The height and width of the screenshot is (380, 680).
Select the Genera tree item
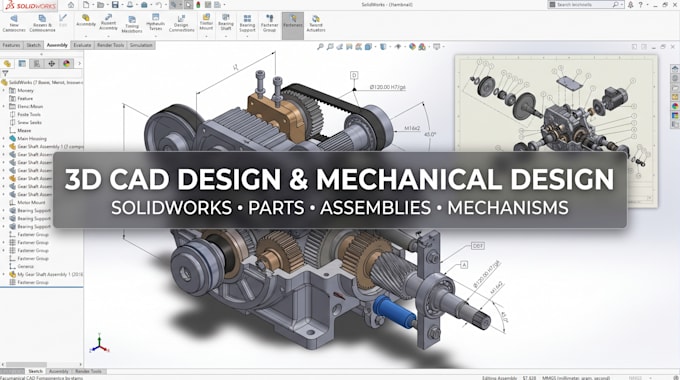click(26, 266)
